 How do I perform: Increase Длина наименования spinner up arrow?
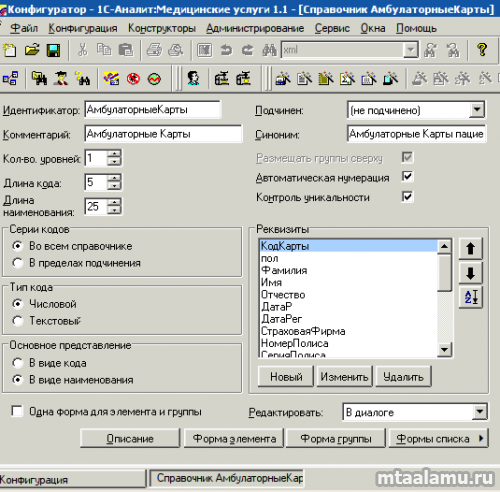click(x=114, y=202)
